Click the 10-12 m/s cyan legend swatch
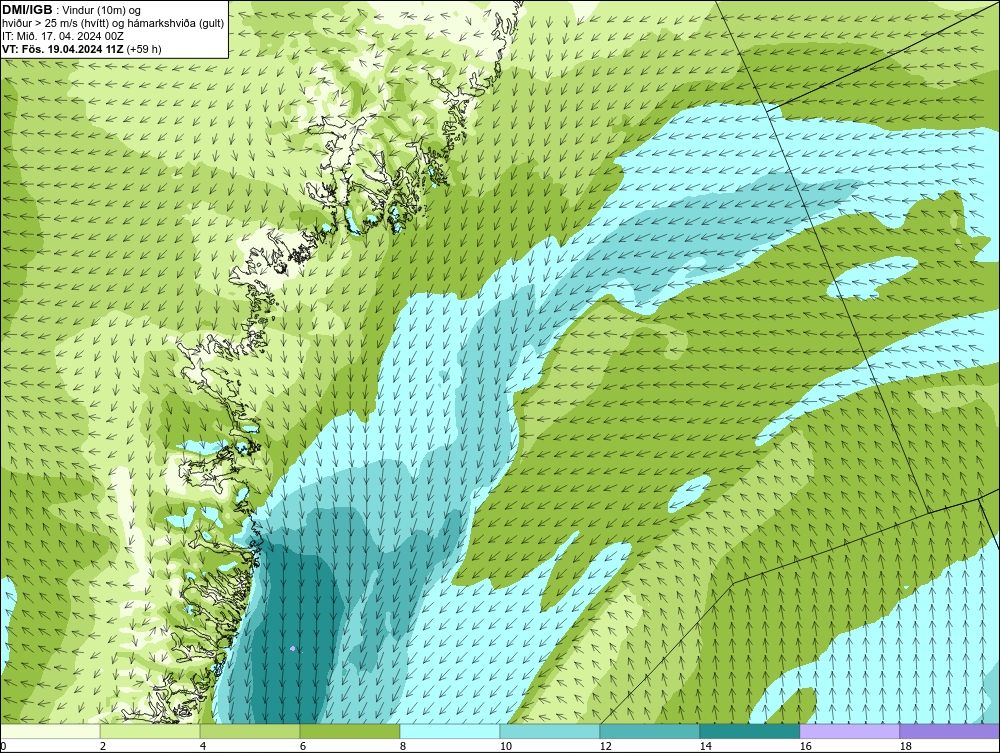This screenshot has height=753, width=1000. click(x=550, y=731)
